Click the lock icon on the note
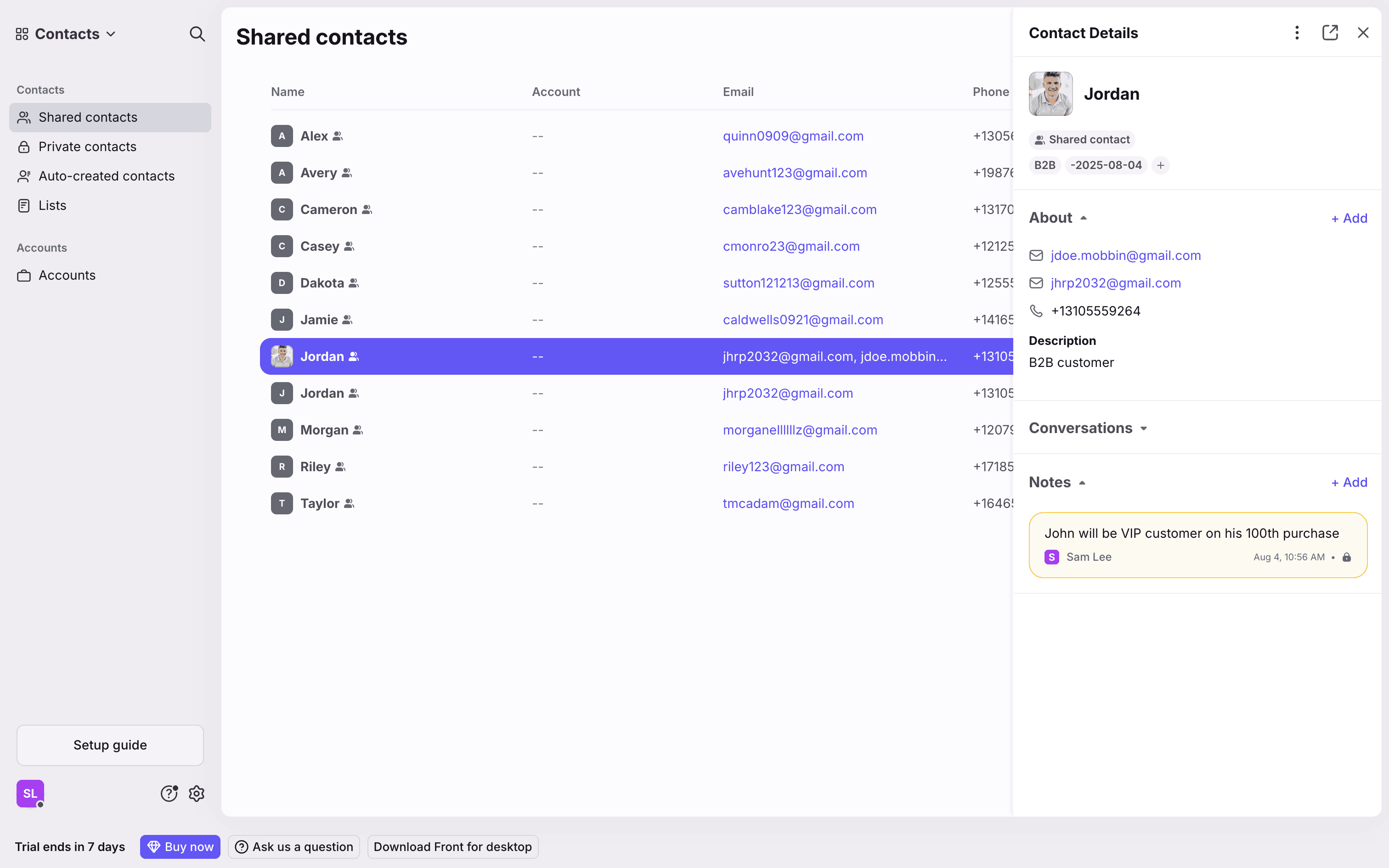Image resolution: width=1389 pixels, height=868 pixels. 1347,558
